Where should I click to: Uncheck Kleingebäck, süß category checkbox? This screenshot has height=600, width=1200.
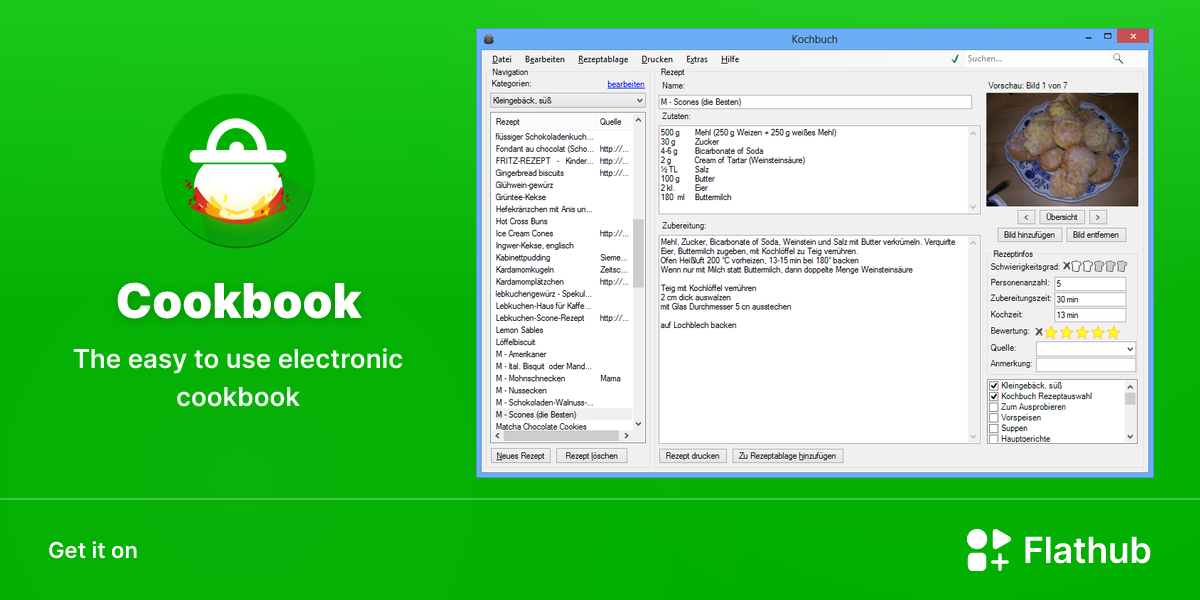pos(994,386)
